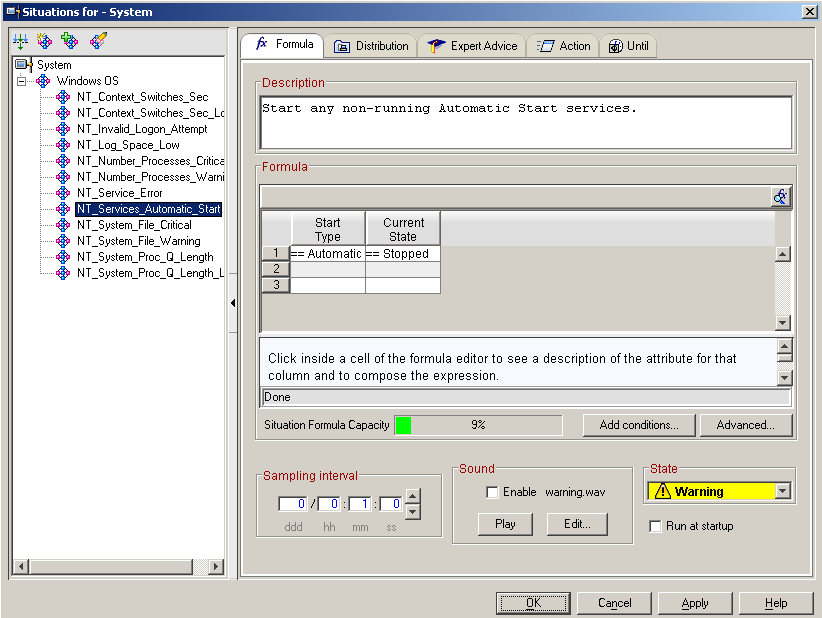Click the icon beside NT_Invalid_Logon_Attempt
Viewport: 822px width, 618px height.
[63, 129]
